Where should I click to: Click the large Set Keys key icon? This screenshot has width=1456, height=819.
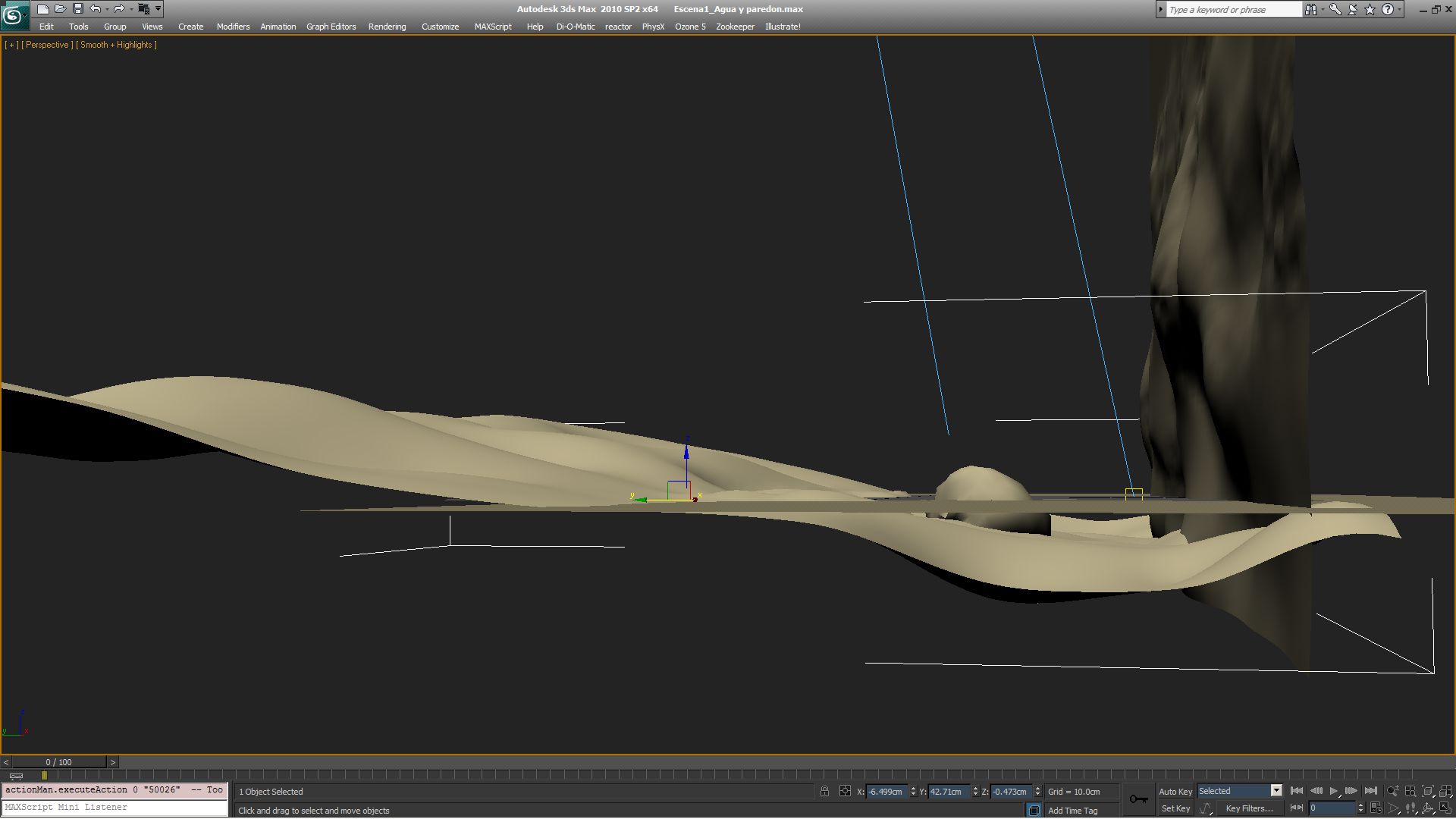1138,799
